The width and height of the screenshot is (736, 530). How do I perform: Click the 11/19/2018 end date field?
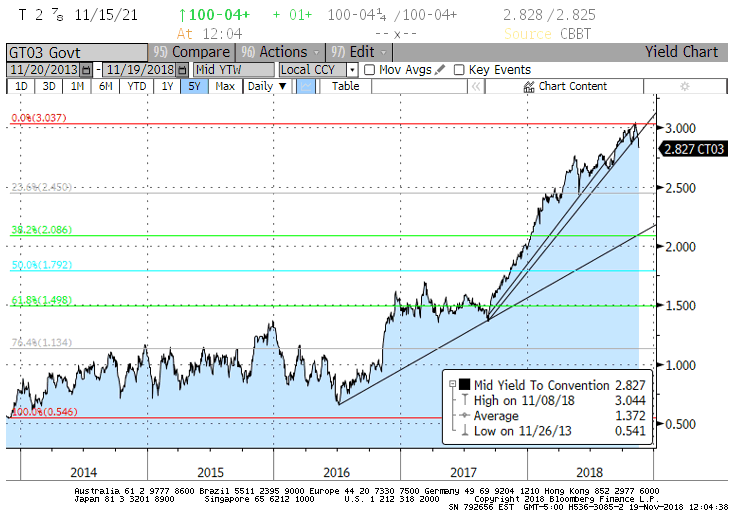point(140,70)
